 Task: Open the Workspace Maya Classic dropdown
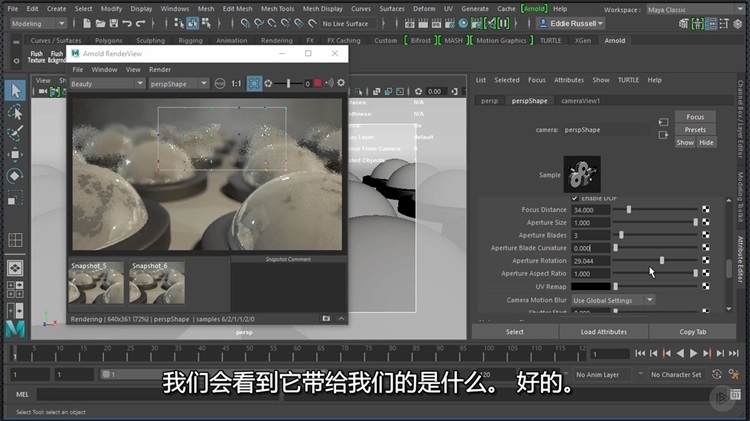696,9
